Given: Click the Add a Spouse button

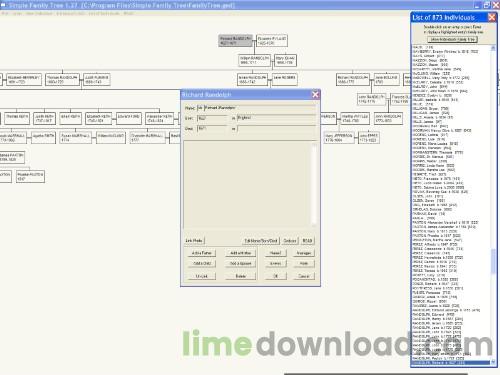Looking at the screenshot, I should [x=241, y=263].
